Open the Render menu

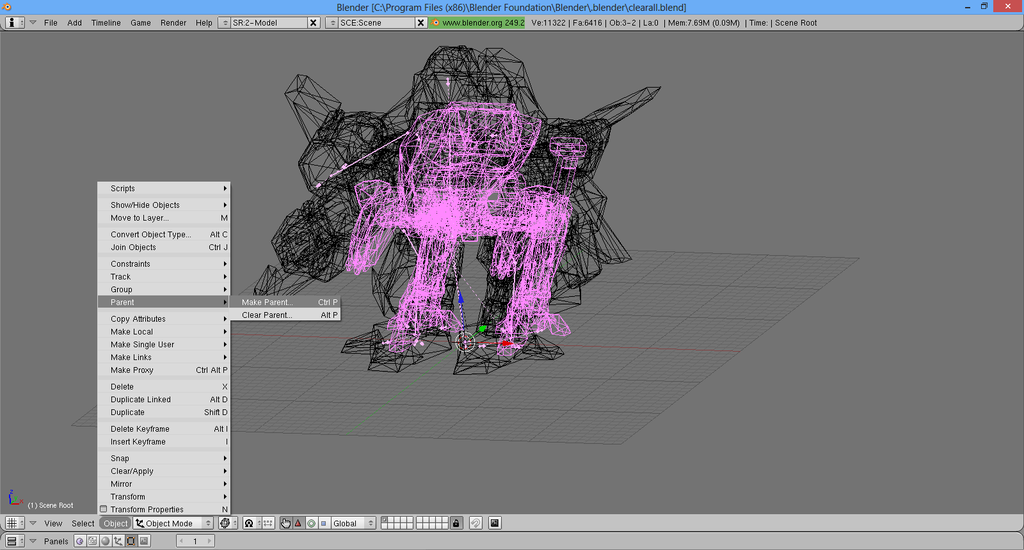(x=173, y=22)
